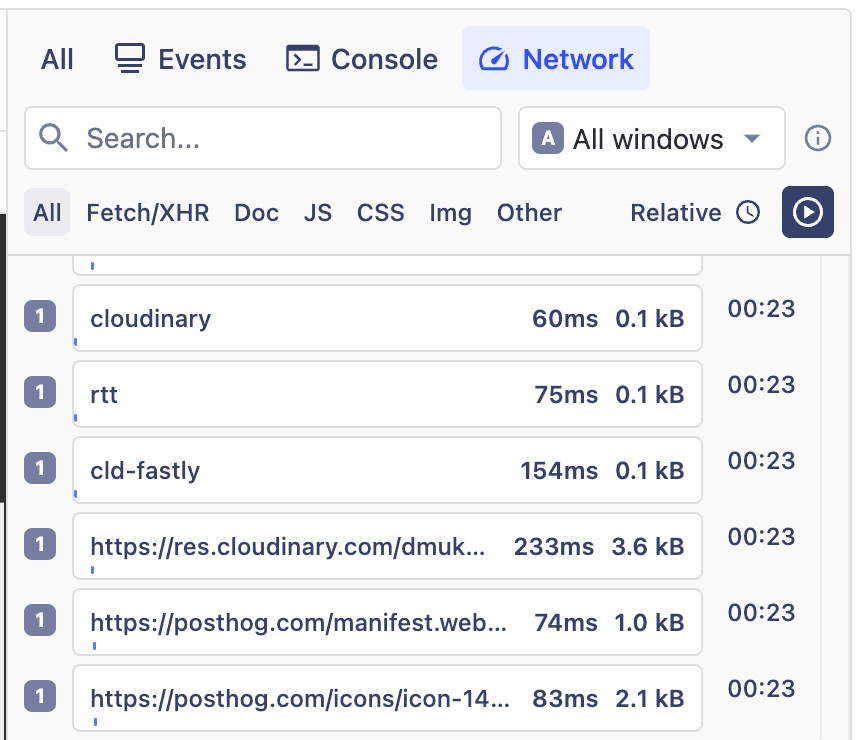
Task: Click the All windows dropdown arrow
Action: pyautogui.click(x=752, y=138)
